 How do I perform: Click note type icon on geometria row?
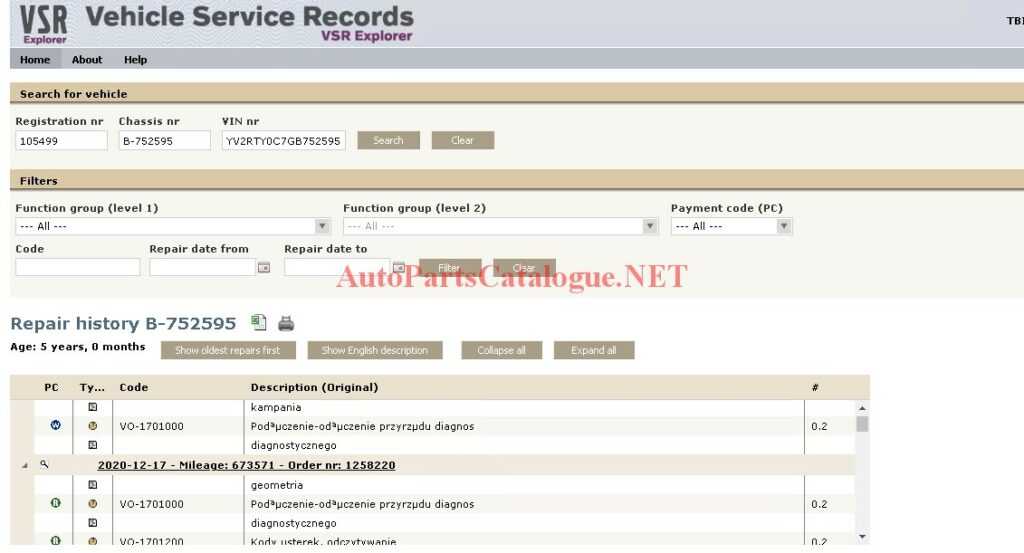(x=93, y=484)
